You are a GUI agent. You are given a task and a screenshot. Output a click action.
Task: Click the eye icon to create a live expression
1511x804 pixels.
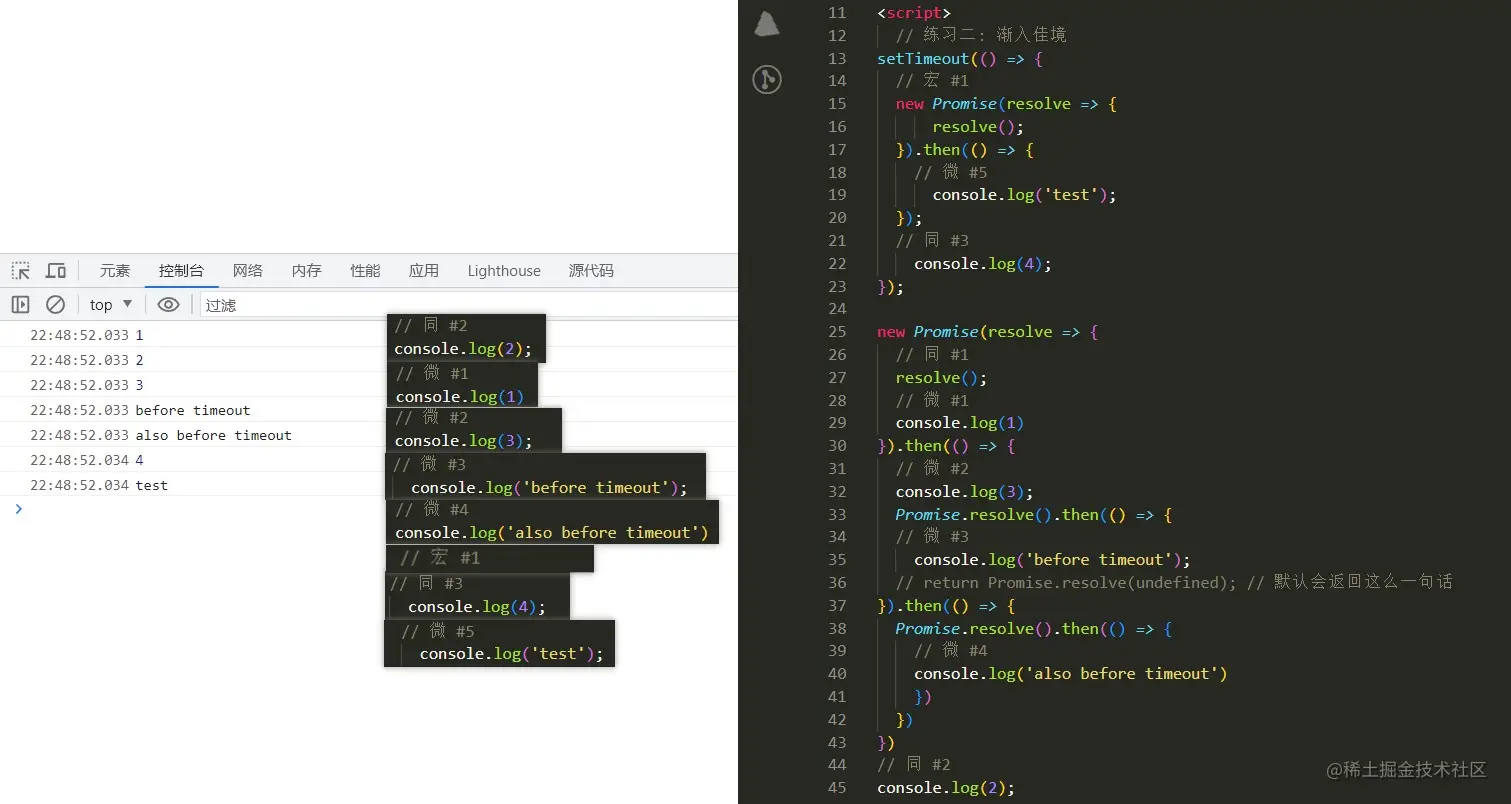tap(169, 305)
